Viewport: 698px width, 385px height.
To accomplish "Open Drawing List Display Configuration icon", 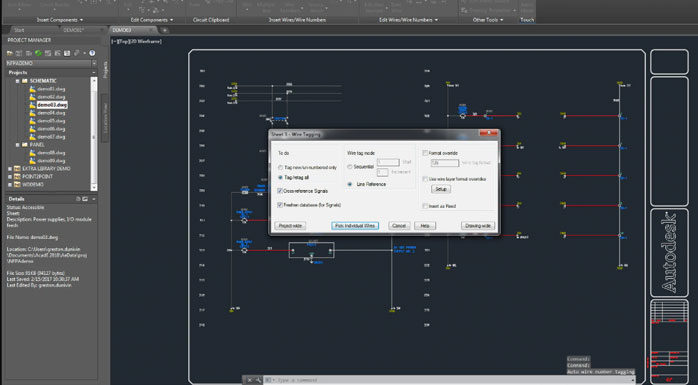I will tap(67, 53).
